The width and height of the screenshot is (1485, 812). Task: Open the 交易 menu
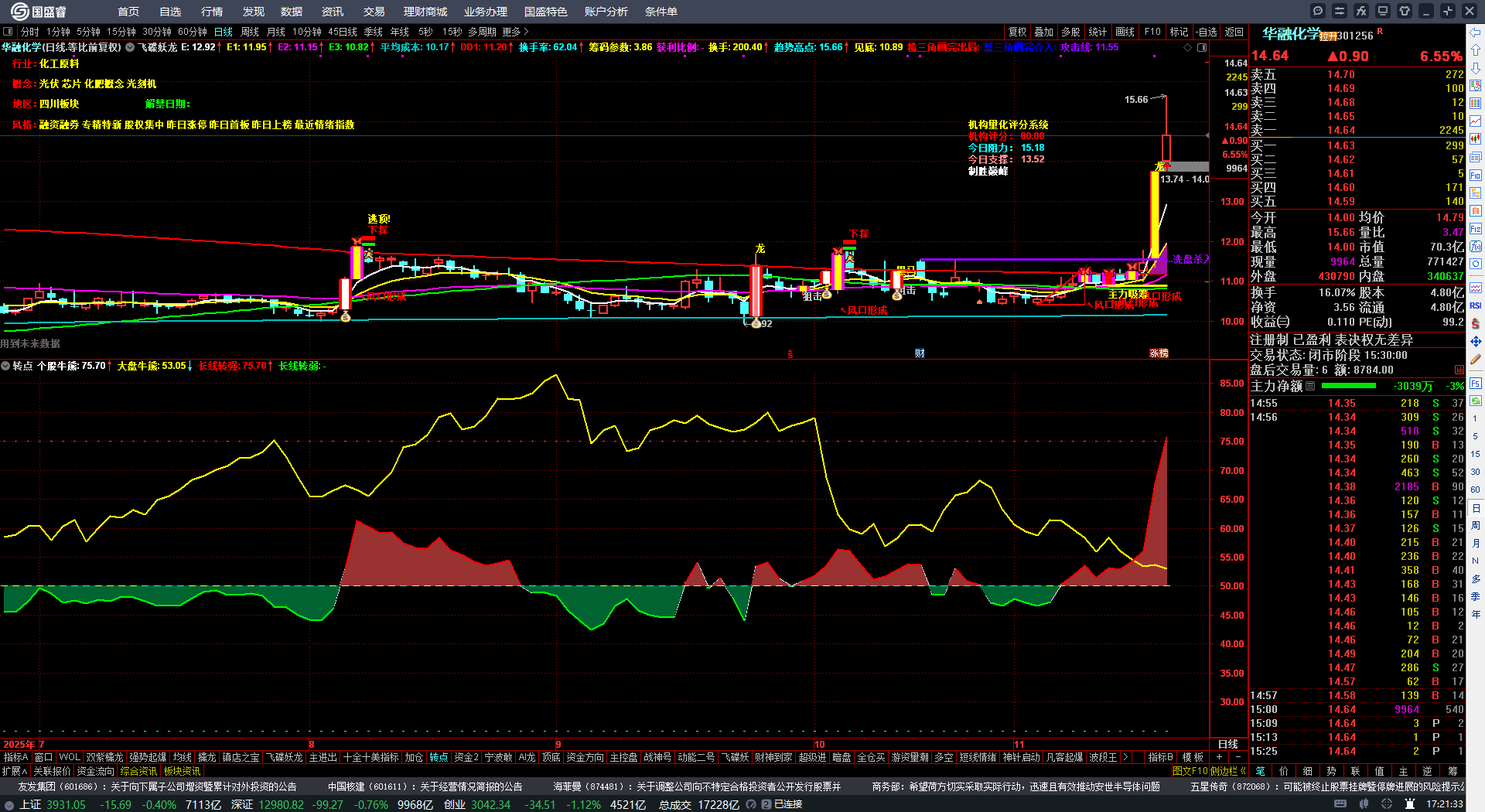[374, 12]
